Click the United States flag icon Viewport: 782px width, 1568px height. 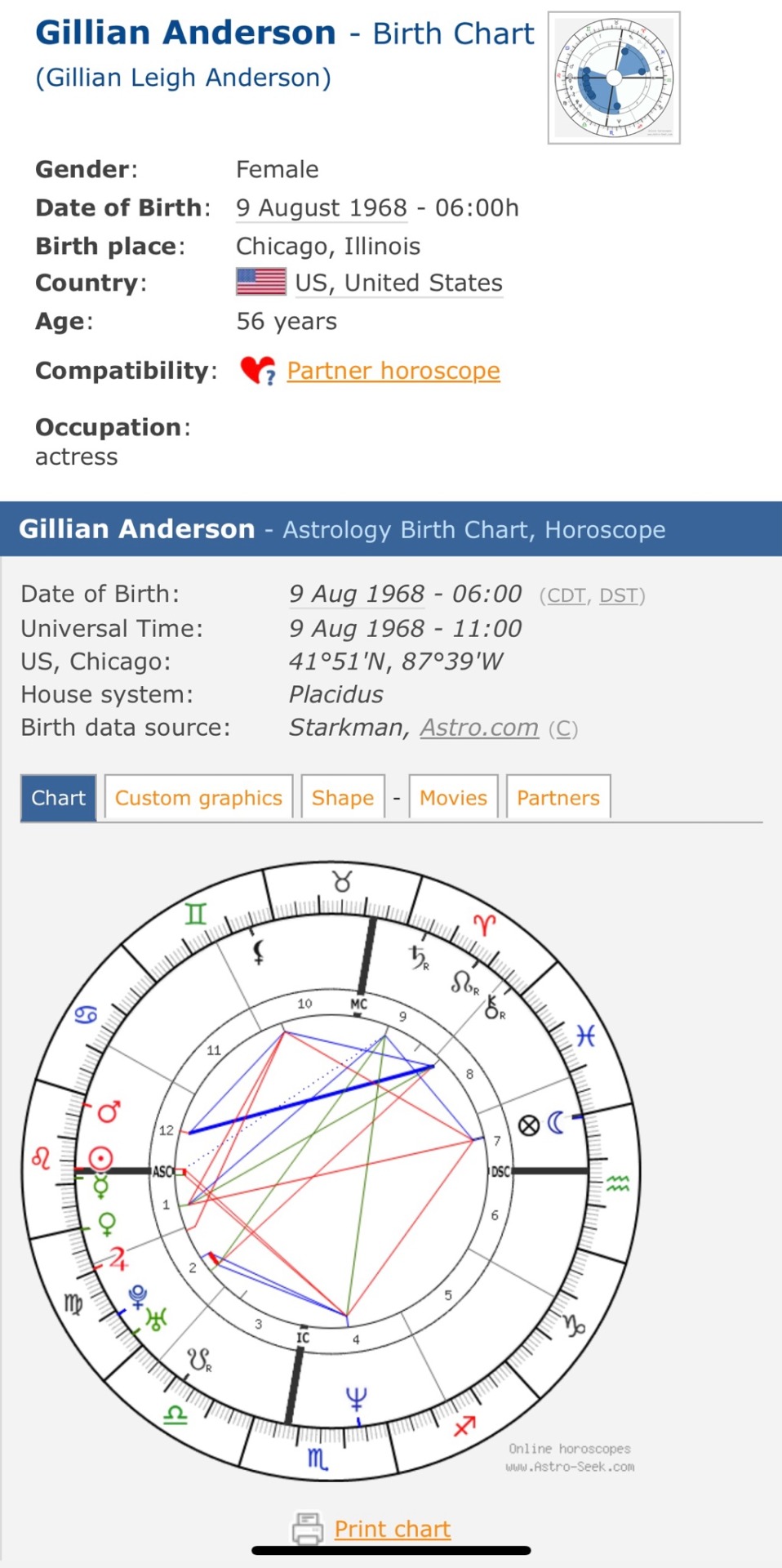pos(261,282)
